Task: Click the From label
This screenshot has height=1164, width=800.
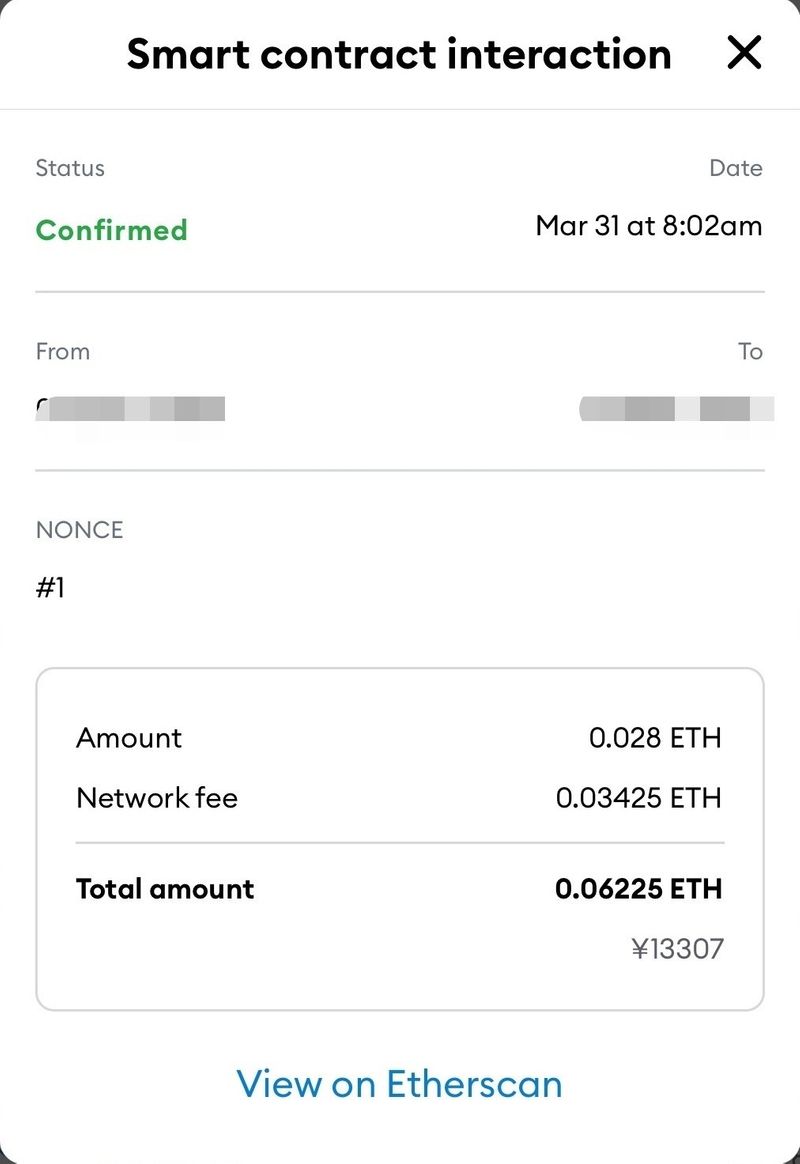Action: pyautogui.click(x=62, y=351)
